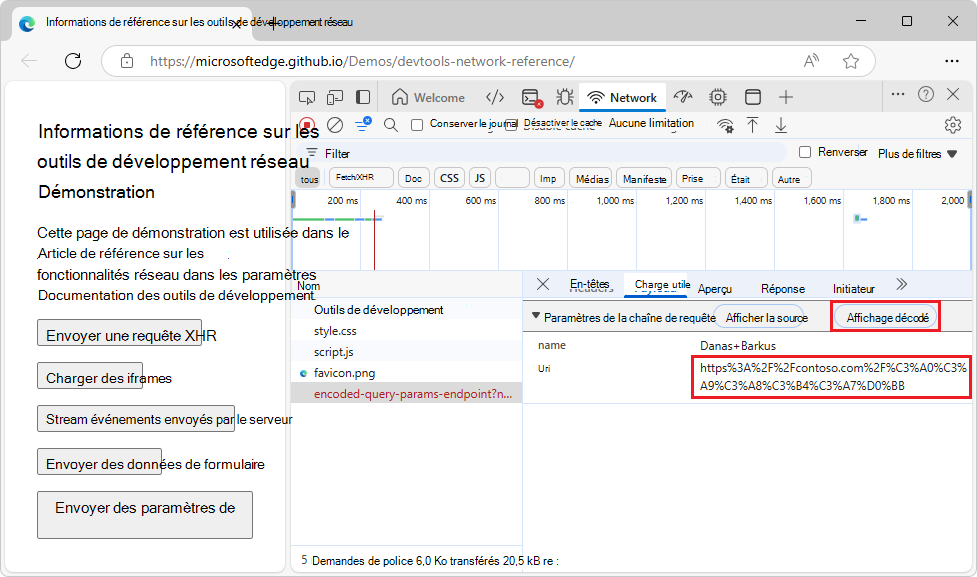Open Network settings gear icon

(x=953, y=125)
